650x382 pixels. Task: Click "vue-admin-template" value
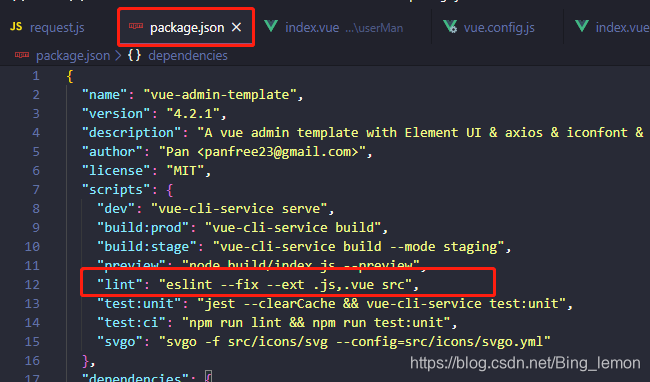pyautogui.click(x=220, y=95)
